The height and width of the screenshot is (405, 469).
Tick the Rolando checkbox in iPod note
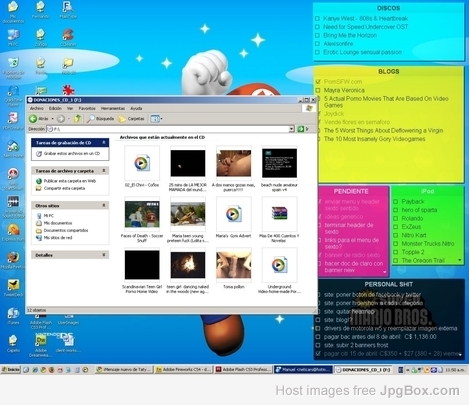[395, 219]
